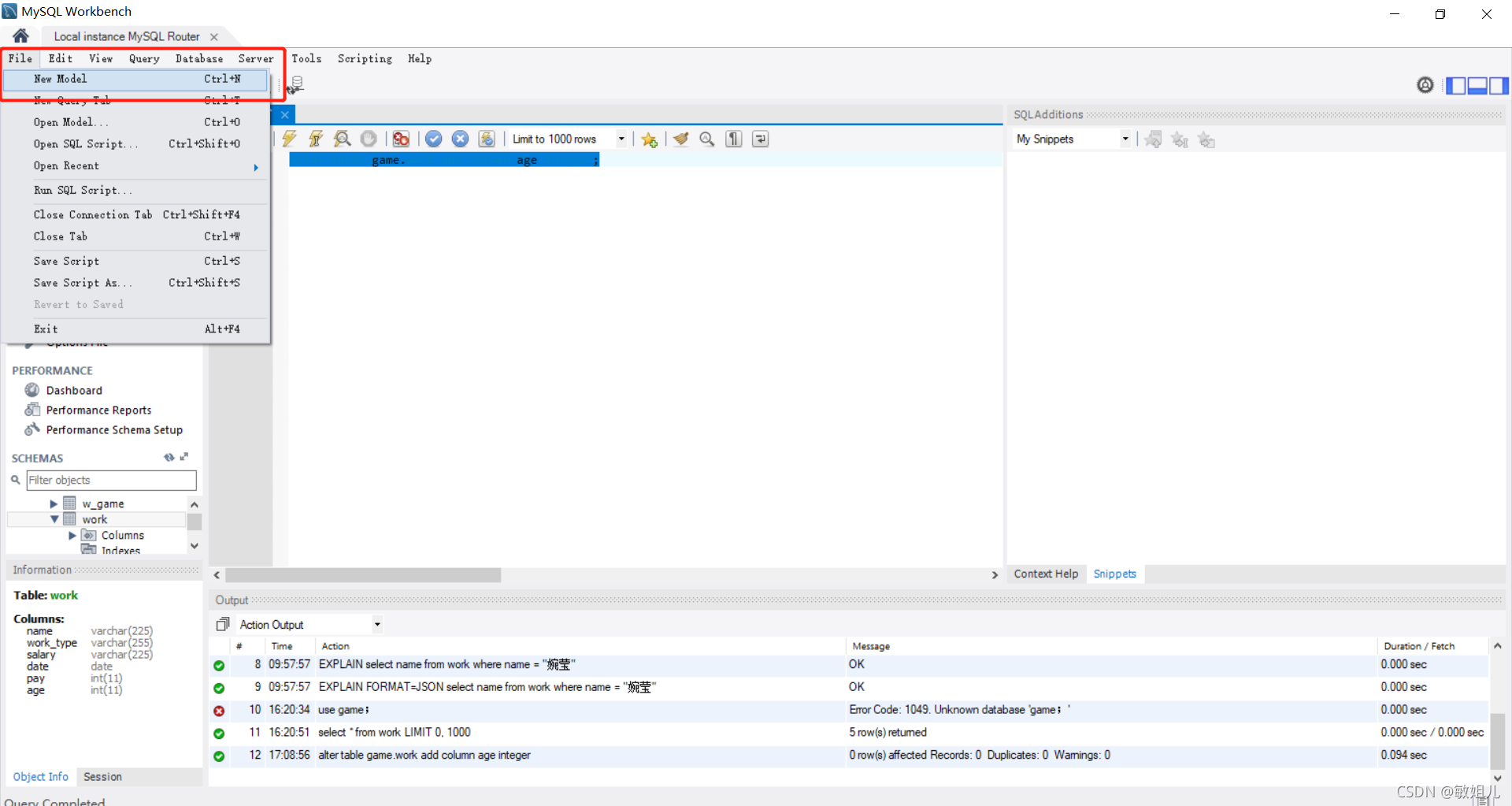Open the Tools menu
The width and height of the screenshot is (1512, 806).
[306, 58]
